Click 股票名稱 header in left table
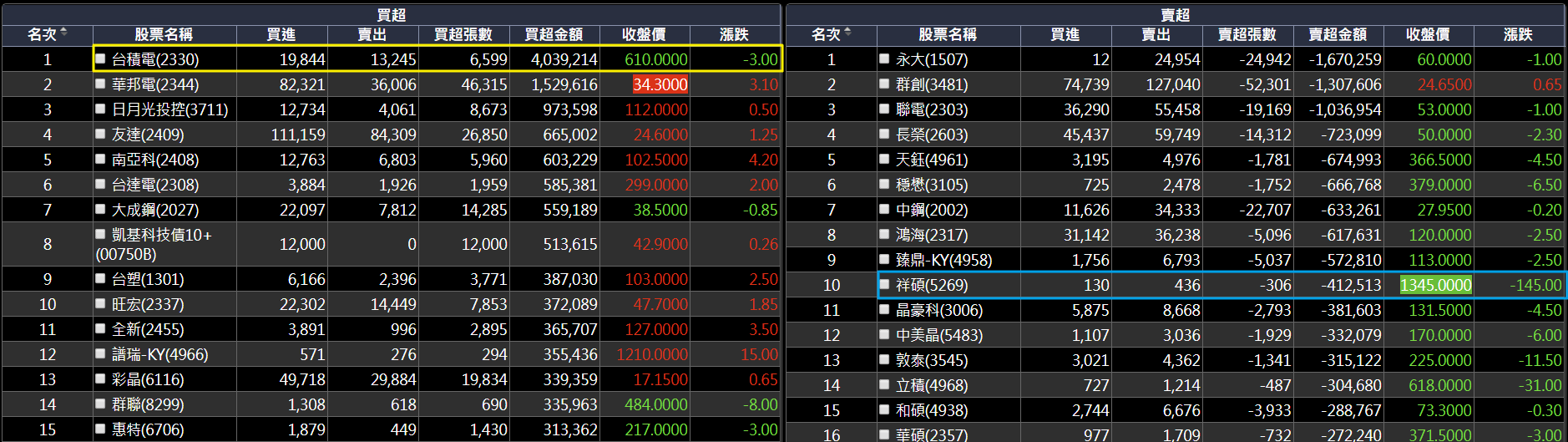Viewport: 1568px width, 442px height. [164, 34]
